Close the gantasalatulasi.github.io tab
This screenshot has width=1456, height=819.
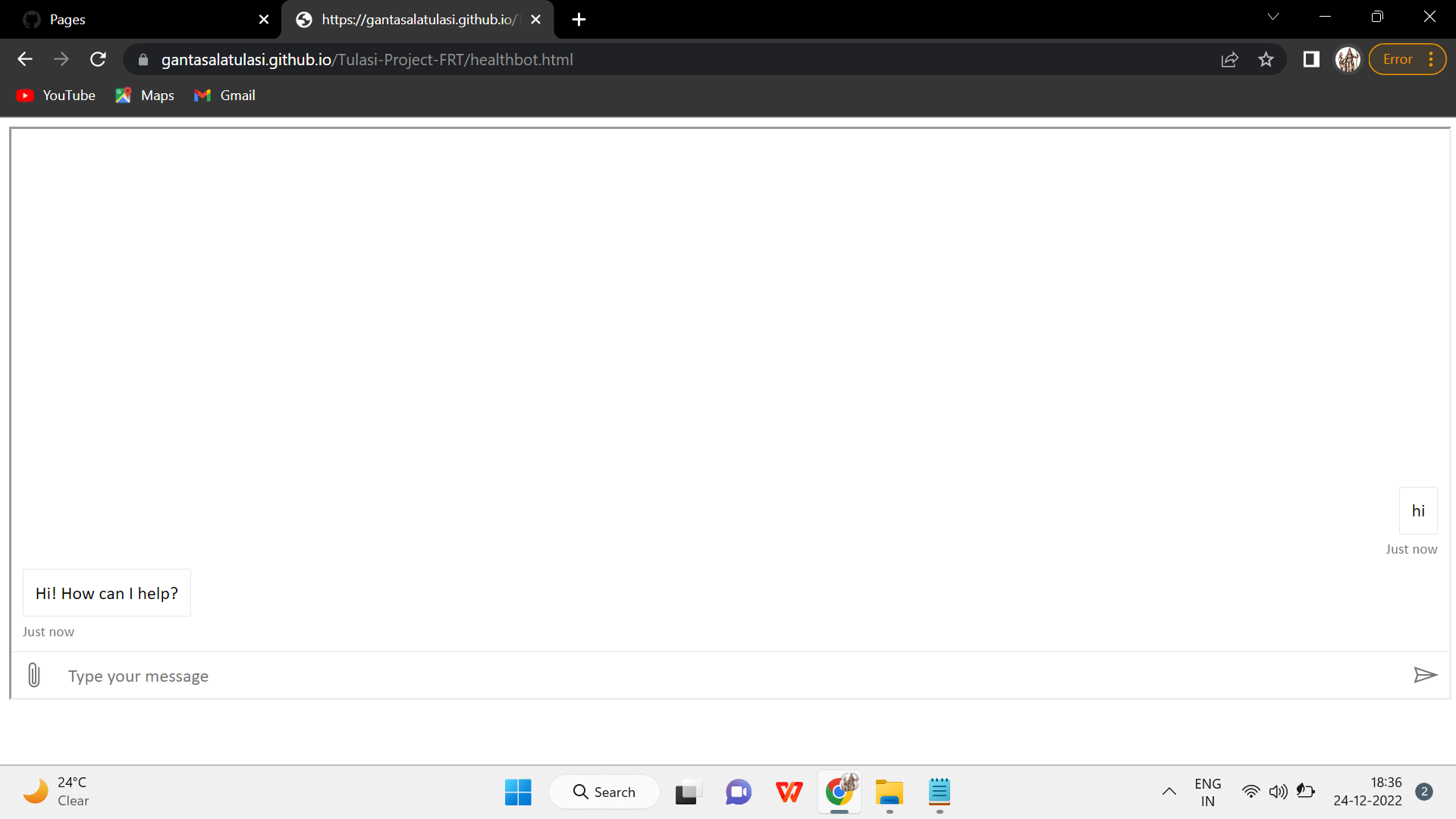tap(536, 20)
